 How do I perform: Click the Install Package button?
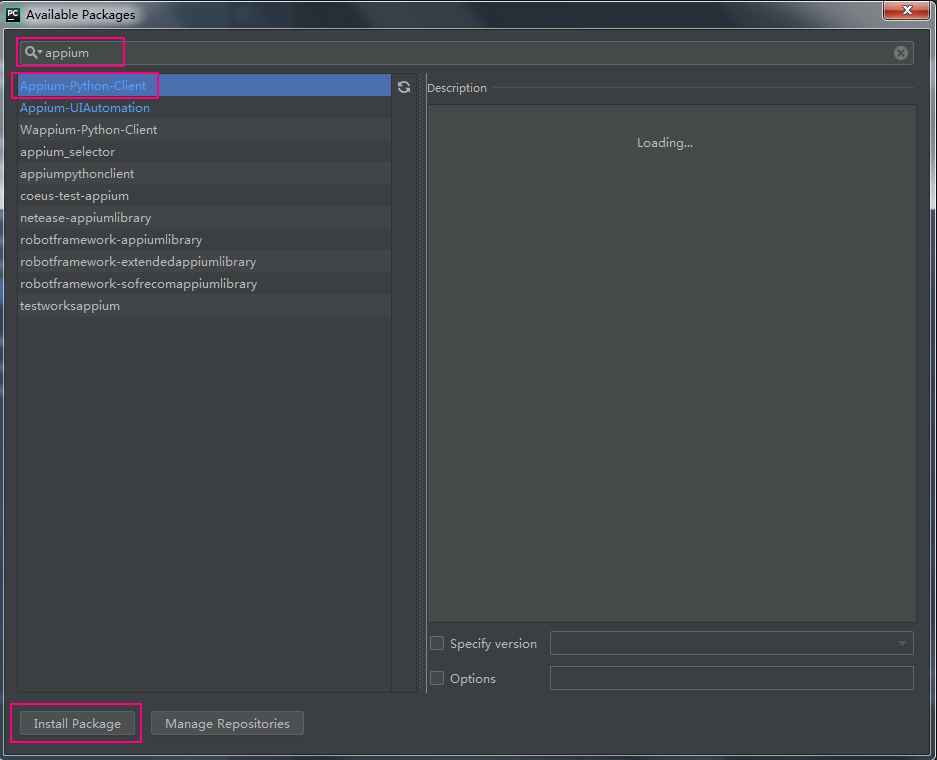[x=75, y=723]
